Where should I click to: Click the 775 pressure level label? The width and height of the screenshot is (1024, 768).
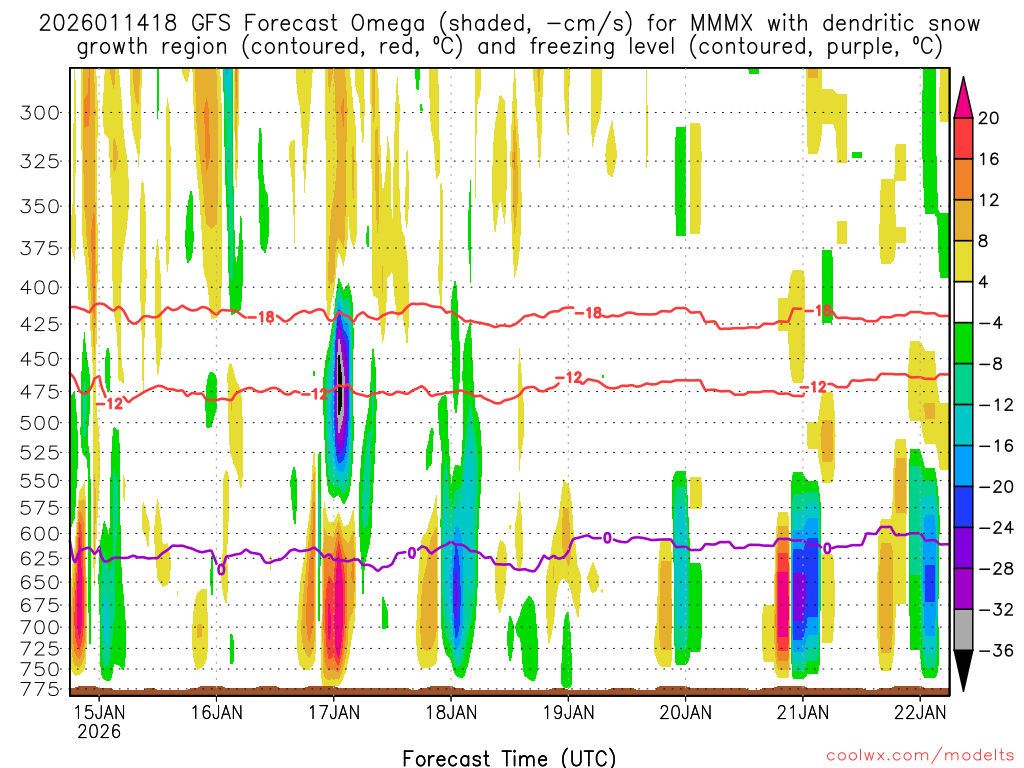coord(40,689)
